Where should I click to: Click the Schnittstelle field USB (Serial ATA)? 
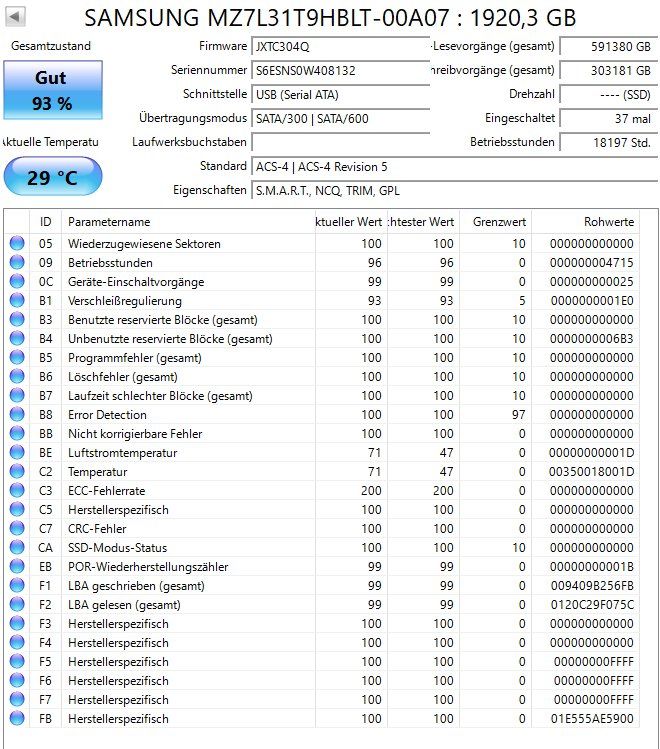pyautogui.click(x=341, y=95)
